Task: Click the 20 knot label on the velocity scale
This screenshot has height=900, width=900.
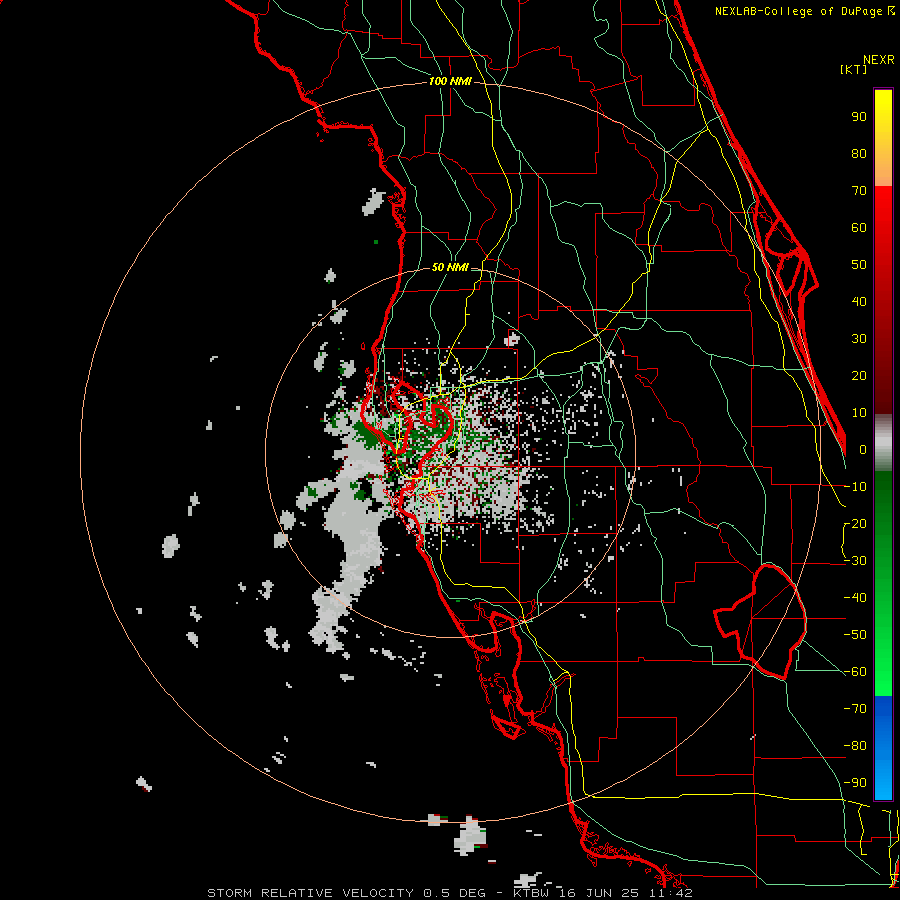Action: point(859,376)
